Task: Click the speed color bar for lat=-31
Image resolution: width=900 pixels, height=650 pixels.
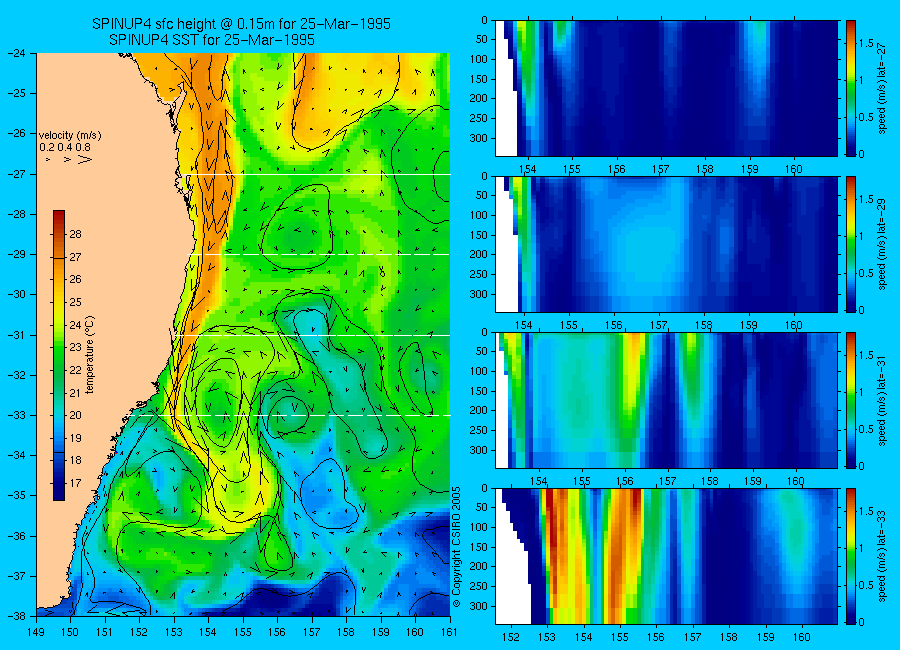Action: (x=851, y=400)
